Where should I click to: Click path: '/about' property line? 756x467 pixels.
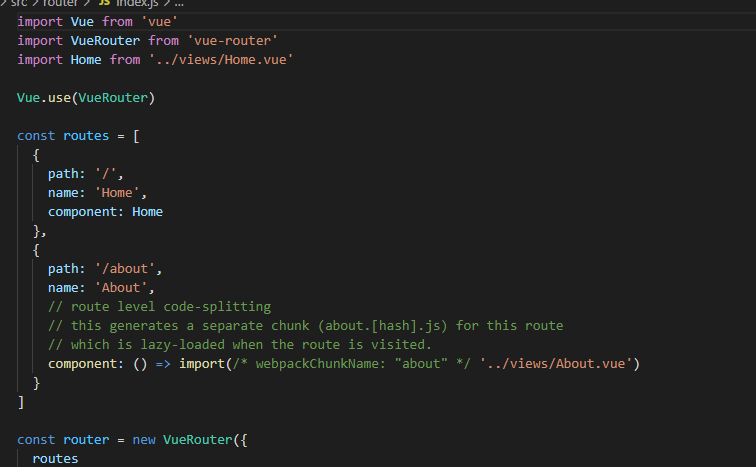click(x=105, y=268)
